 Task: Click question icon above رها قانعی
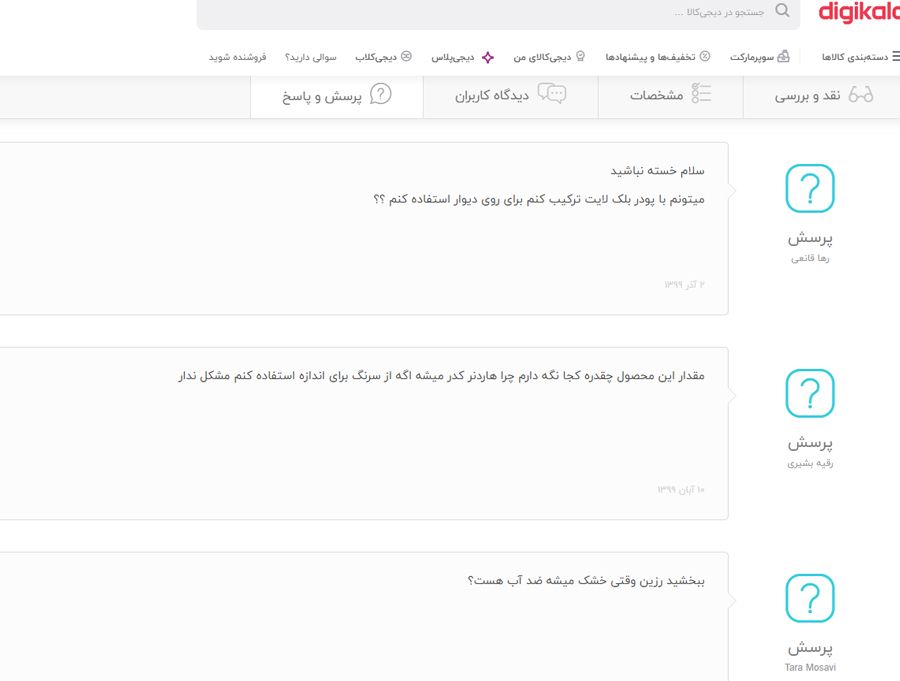(810, 188)
